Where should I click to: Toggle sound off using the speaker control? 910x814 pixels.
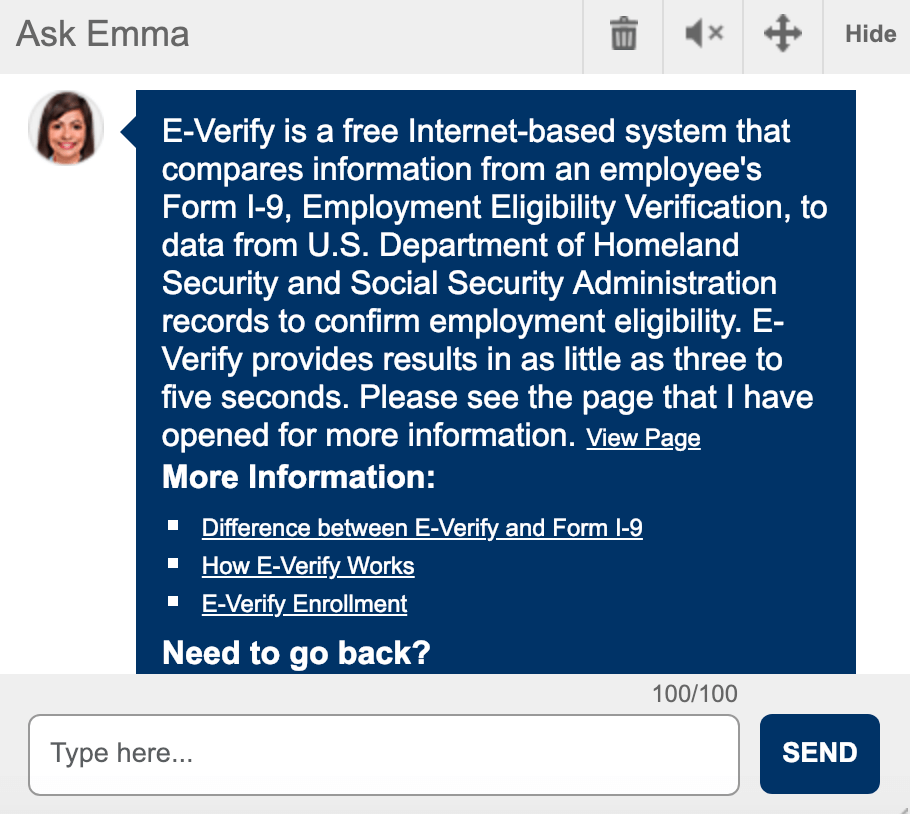[702, 33]
